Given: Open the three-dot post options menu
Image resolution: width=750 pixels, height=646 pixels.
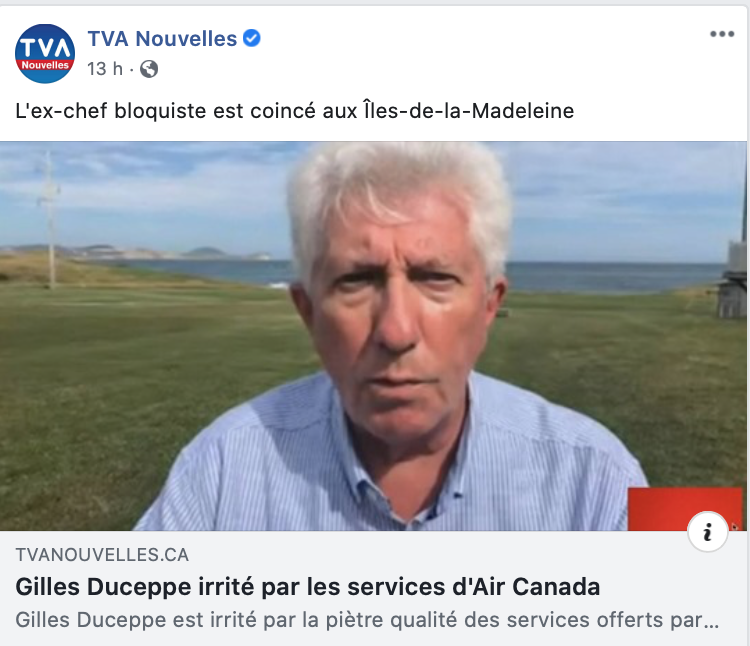Looking at the screenshot, I should coord(722,34).
